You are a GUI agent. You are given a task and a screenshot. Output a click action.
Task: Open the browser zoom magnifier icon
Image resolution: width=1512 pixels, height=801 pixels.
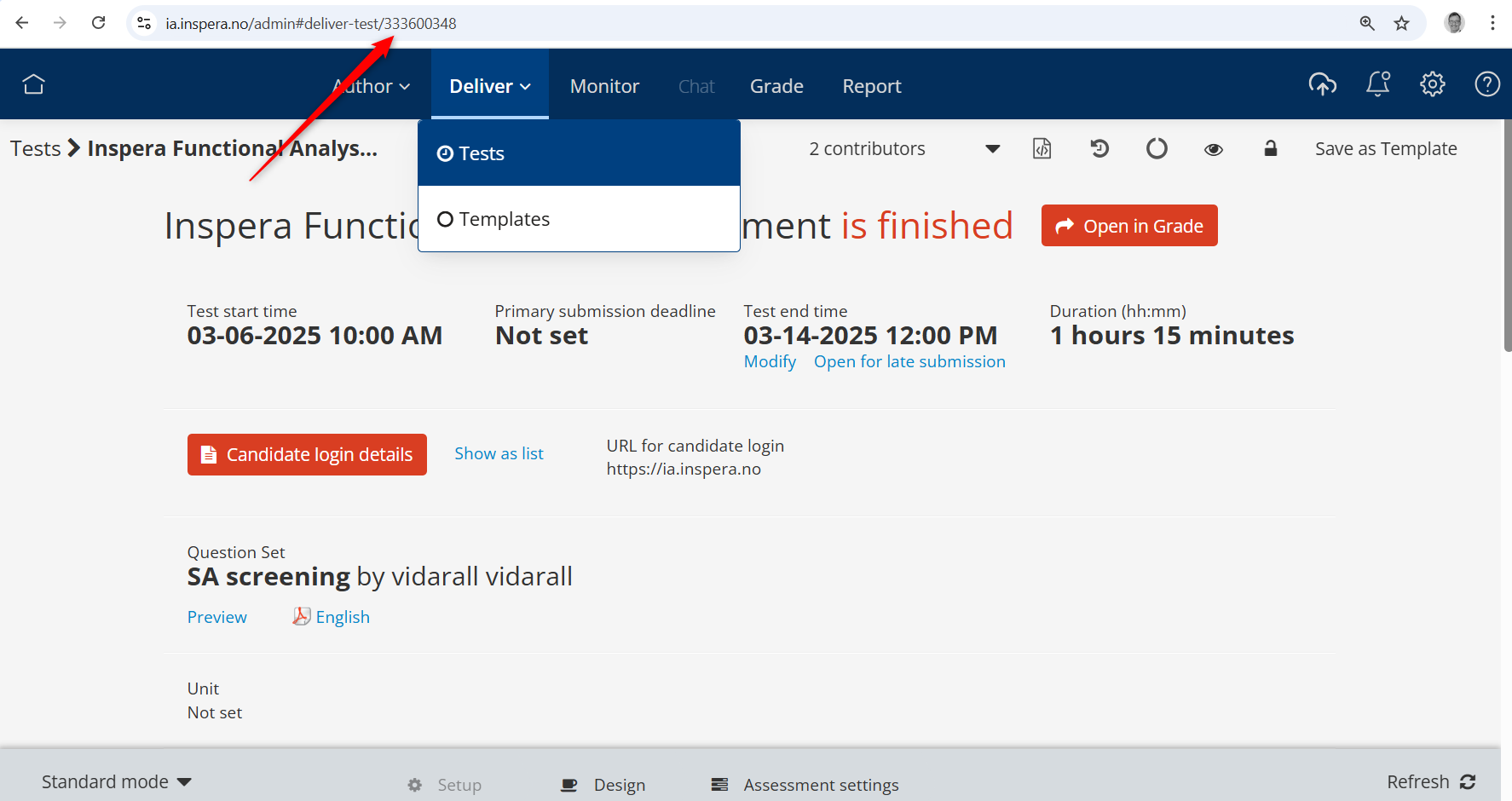(1367, 23)
